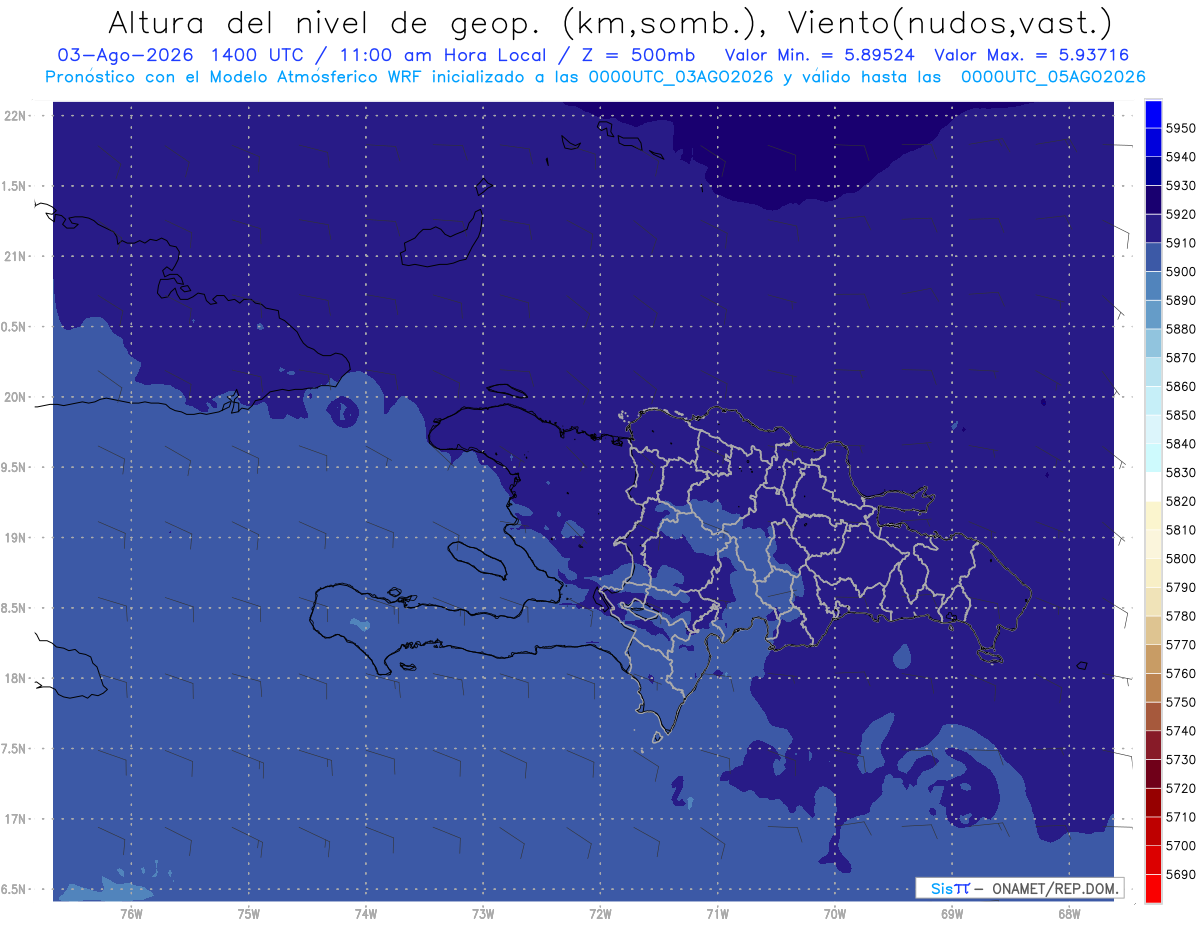1200x927 pixels.
Task: Click the bottom red swatch below 5690
Action: [x=1153, y=888]
